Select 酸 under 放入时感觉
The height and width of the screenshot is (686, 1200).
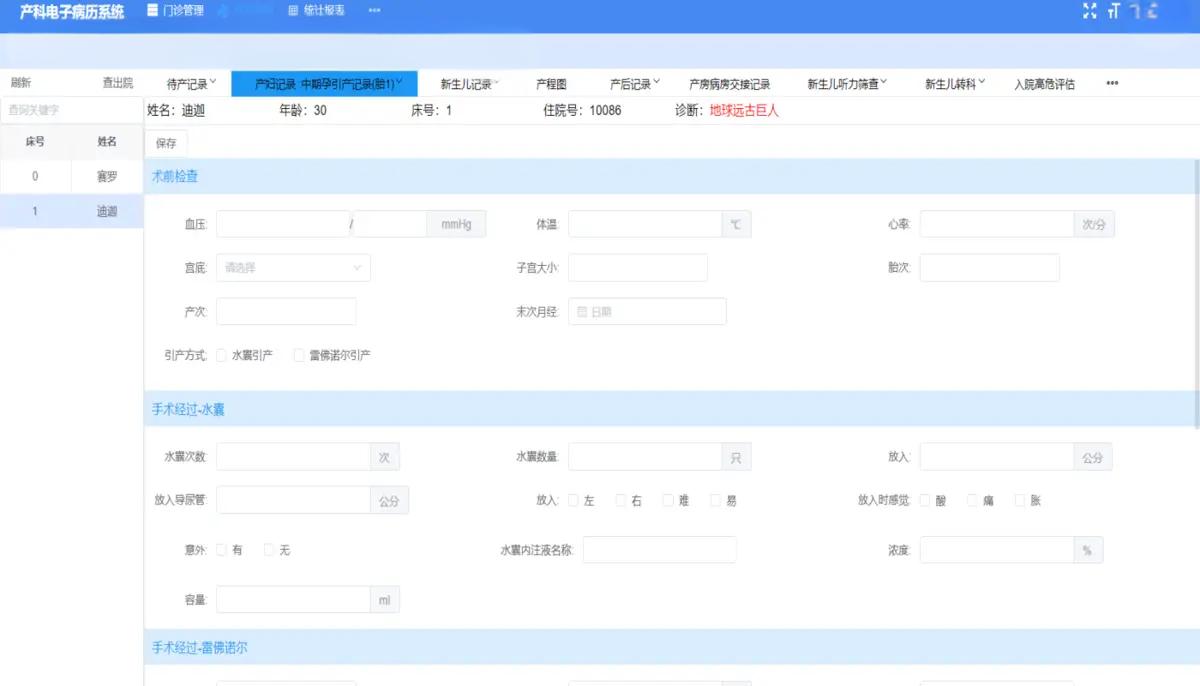click(x=925, y=500)
